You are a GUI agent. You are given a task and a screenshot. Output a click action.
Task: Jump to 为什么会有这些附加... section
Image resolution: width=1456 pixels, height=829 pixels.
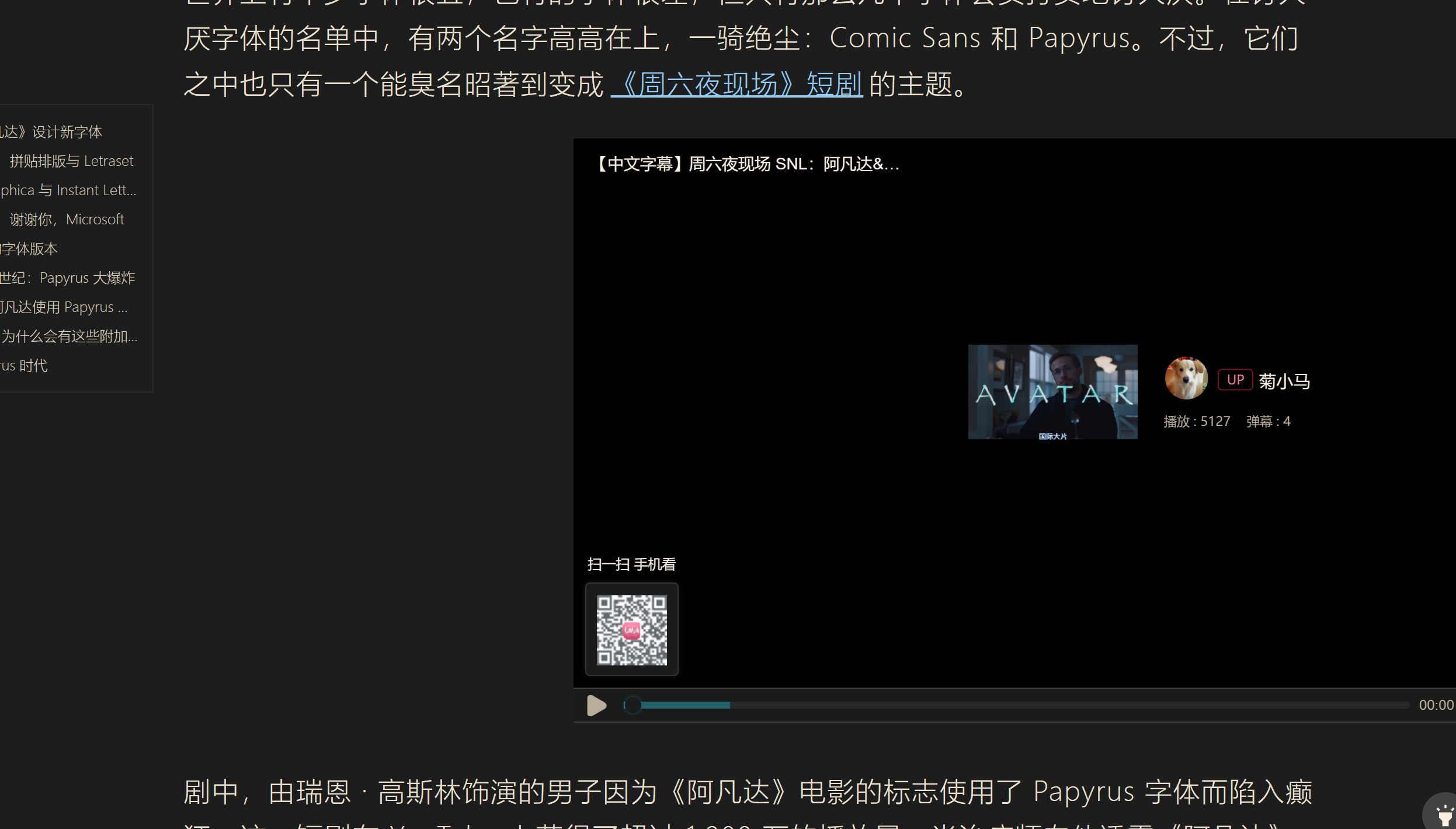pyautogui.click(x=69, y=337)
